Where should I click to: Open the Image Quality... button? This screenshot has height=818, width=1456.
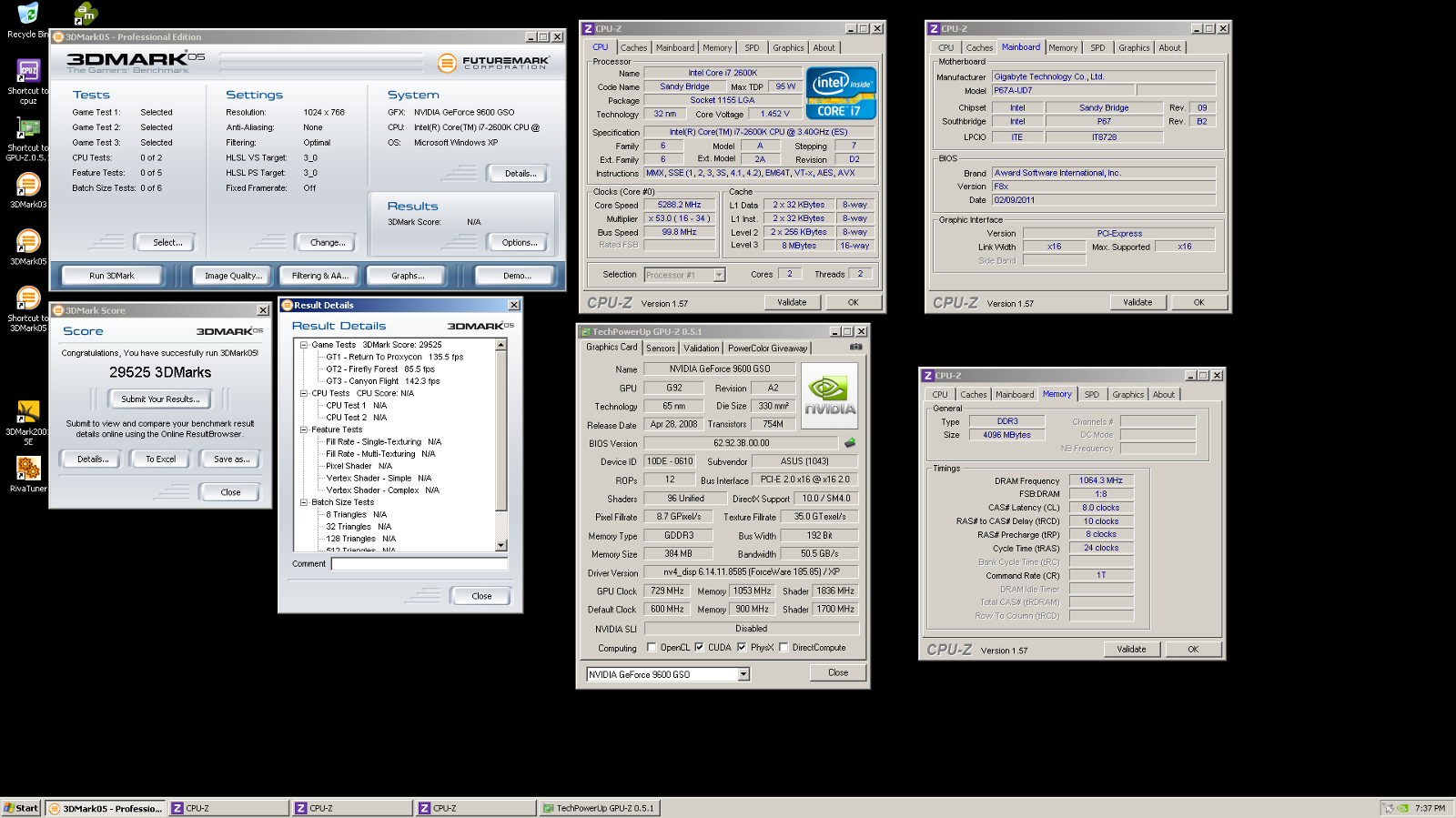pos(233,276)
